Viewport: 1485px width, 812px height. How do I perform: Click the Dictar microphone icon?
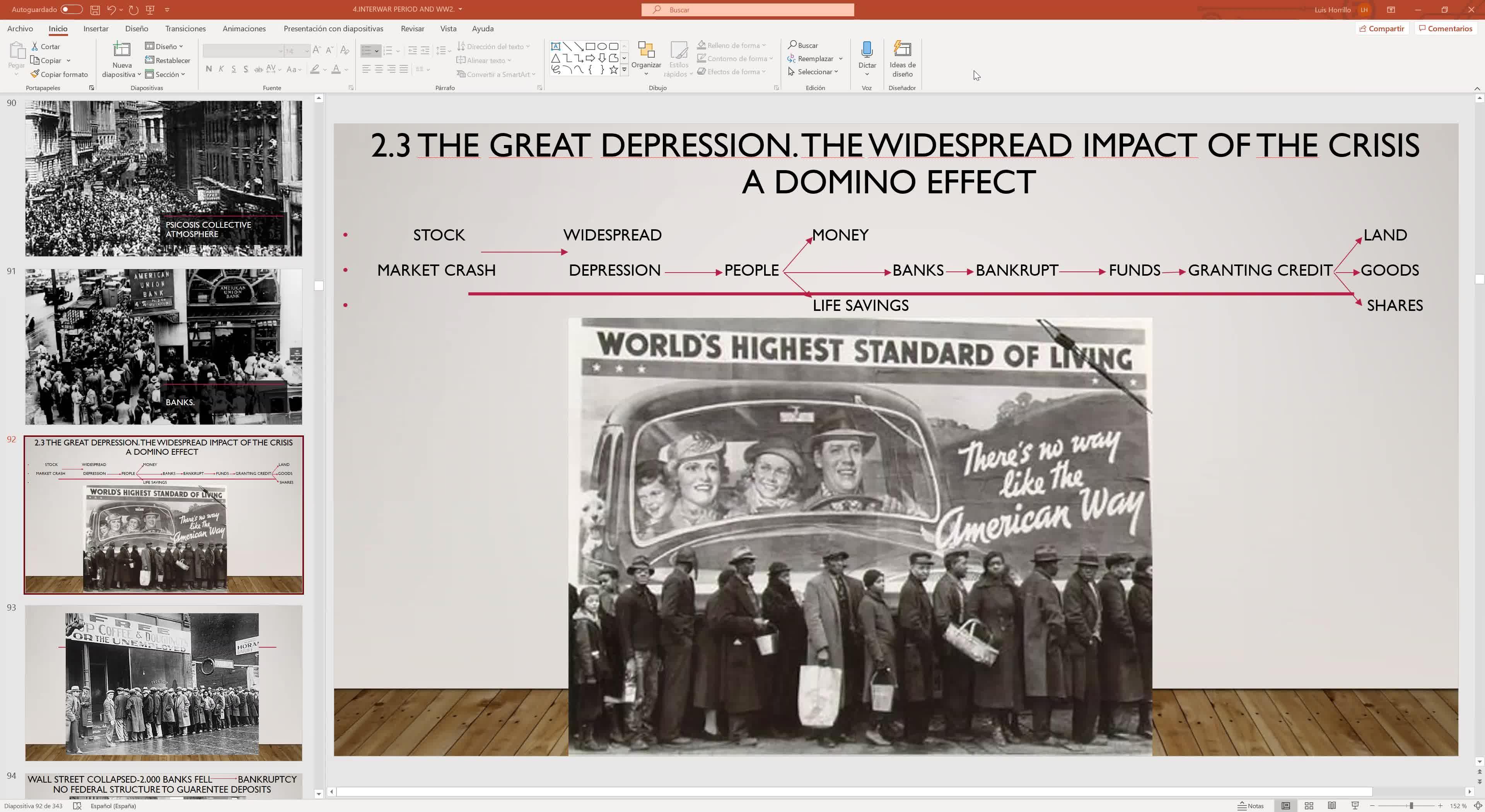[866, 49]
